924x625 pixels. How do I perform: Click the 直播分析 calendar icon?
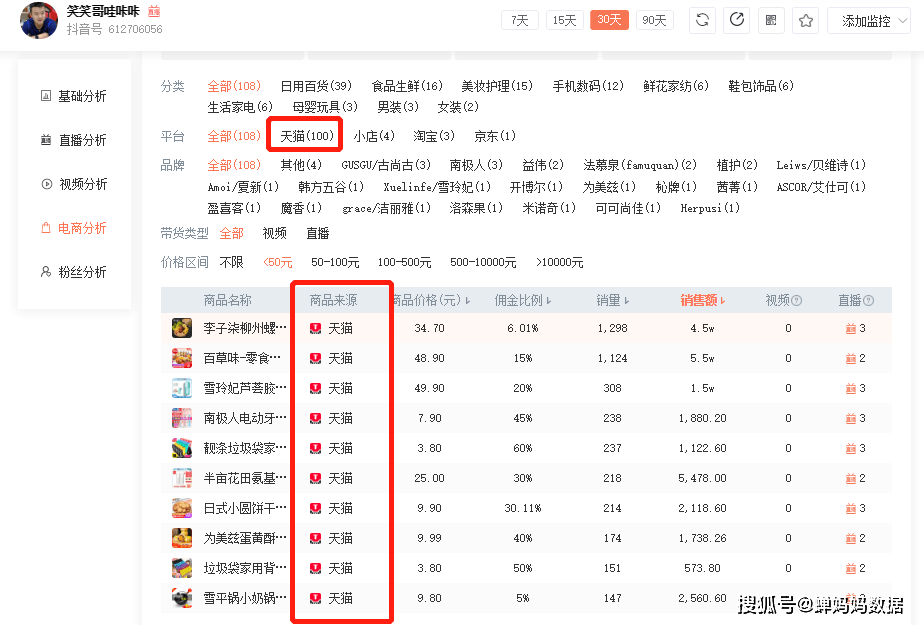point(46,140)
